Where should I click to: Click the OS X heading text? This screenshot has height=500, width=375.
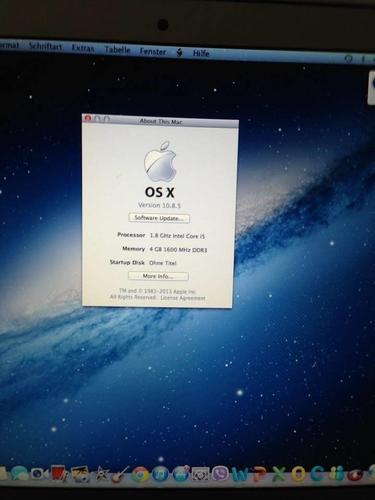160,192
